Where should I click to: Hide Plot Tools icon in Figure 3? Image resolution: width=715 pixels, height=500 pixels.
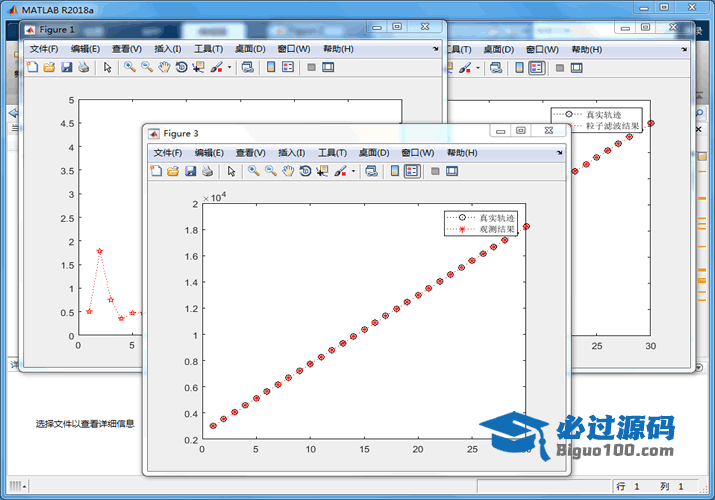[x=435, y=171]
